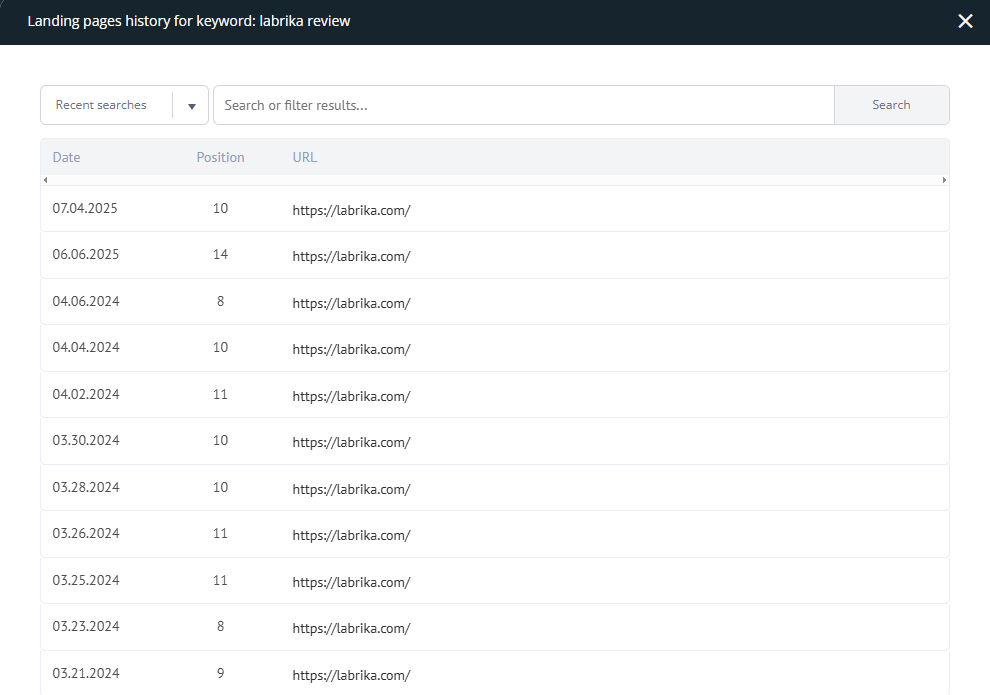This screenshot has height=695, width=990.
Task: Follow the URL in the 04.06.2024 row
Action: (x=351, y=303)
